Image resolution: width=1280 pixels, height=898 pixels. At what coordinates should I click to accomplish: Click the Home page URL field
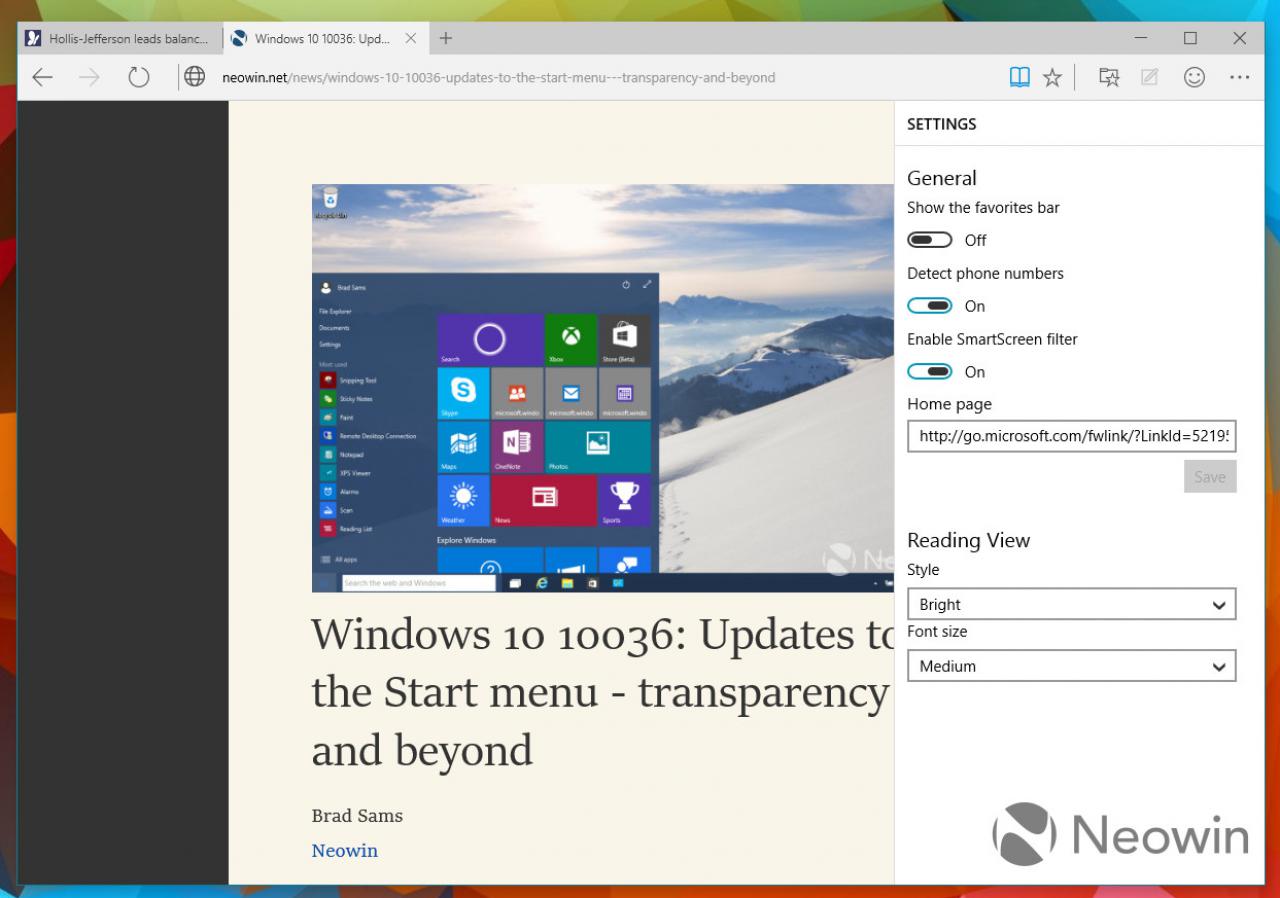[x=1072, y=436]
